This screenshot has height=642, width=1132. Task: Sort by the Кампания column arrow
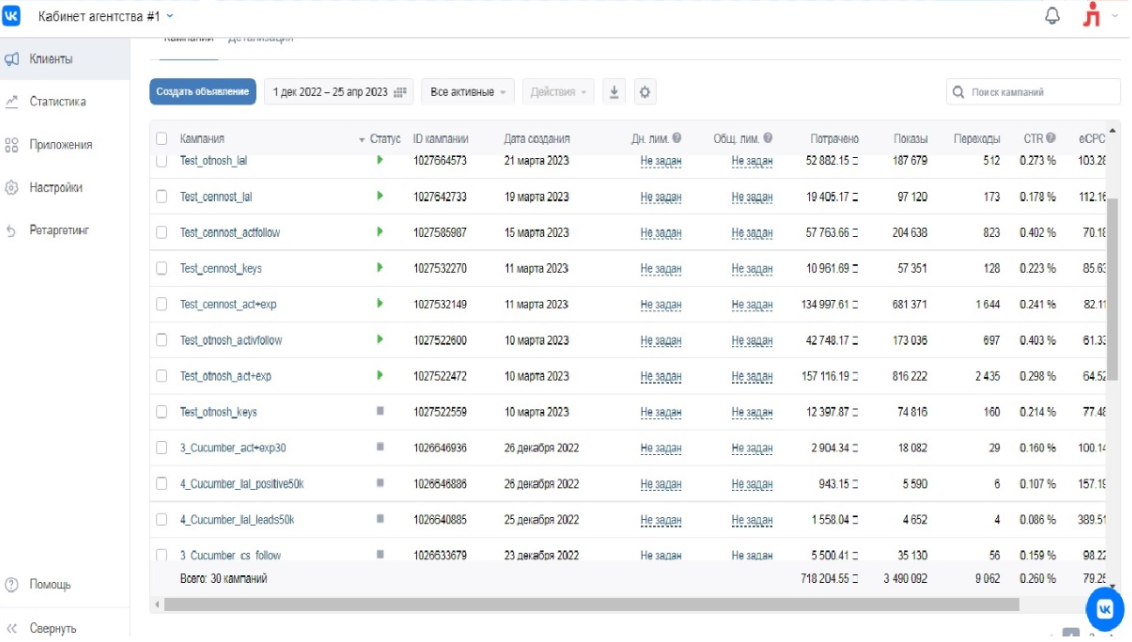[362, 139]
